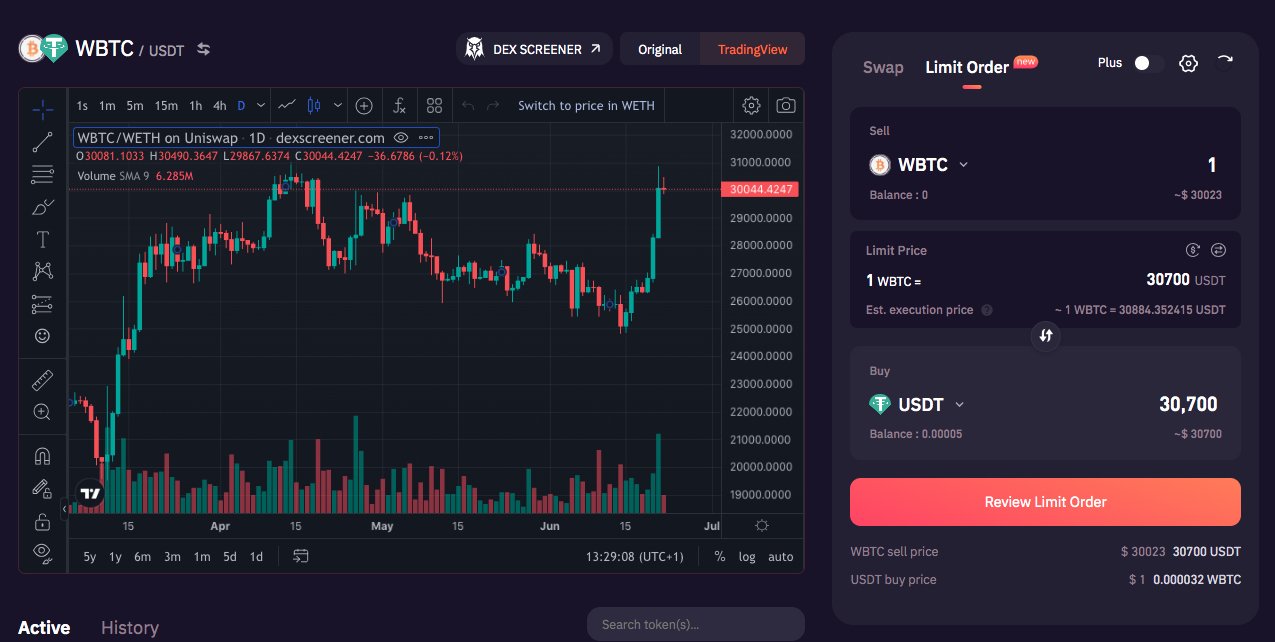
Task: Take a chart snapshot with camera
Action: click(x=786, y=105)
